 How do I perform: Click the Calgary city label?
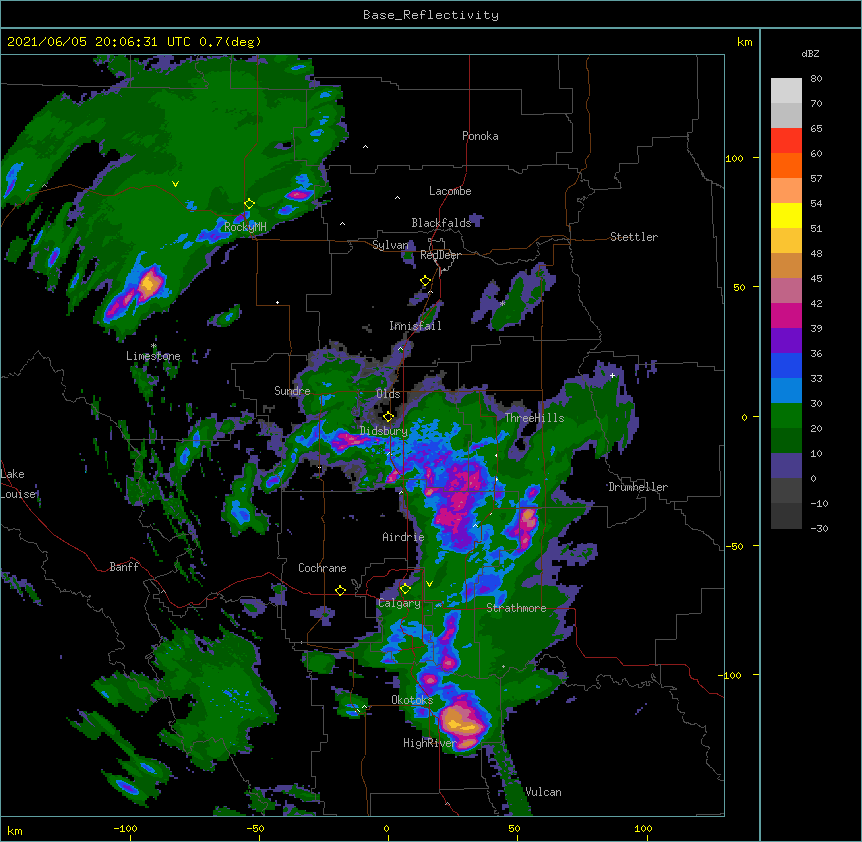(399, 603)
